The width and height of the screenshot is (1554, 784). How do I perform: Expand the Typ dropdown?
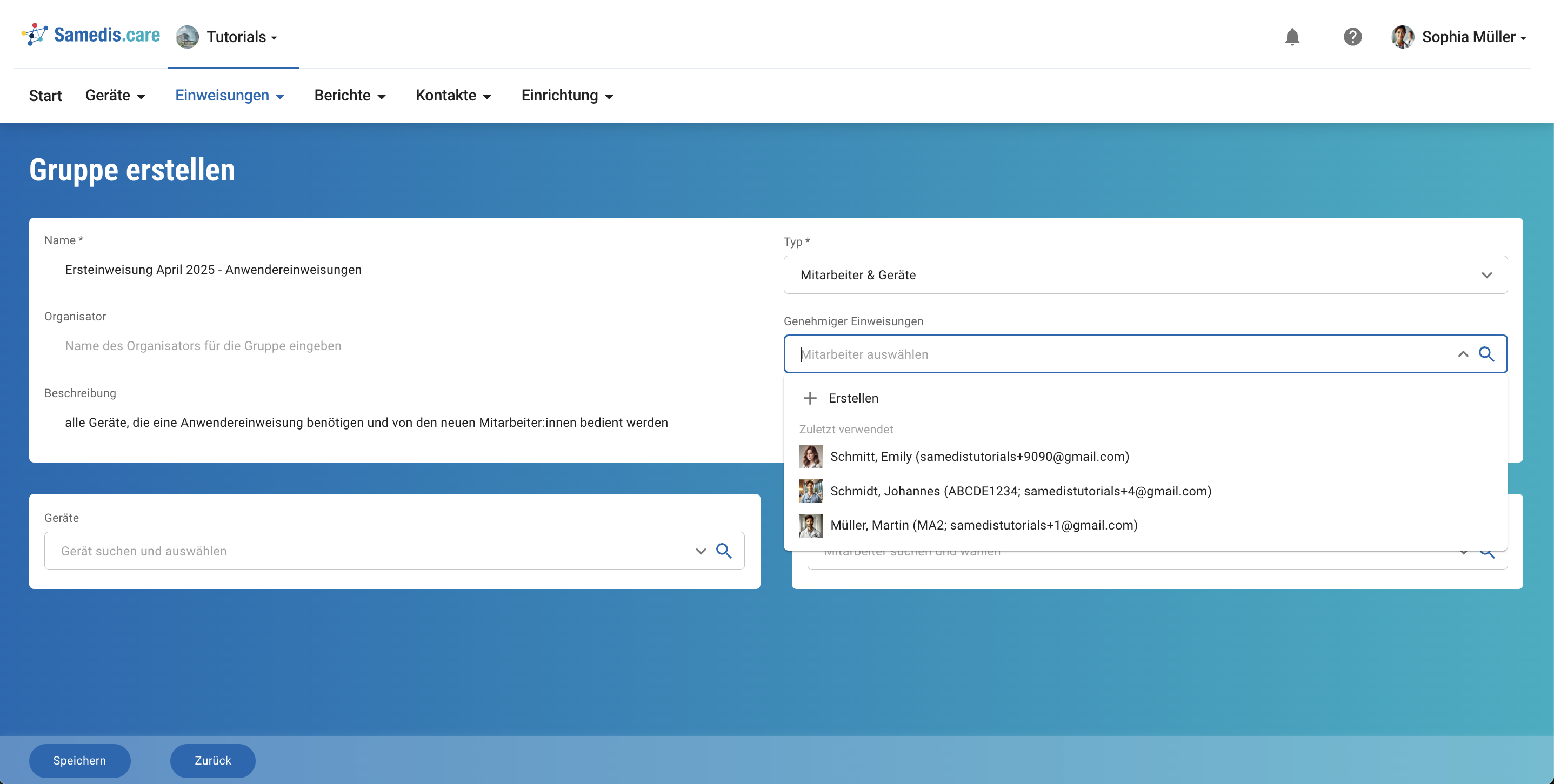[1486, 275]
